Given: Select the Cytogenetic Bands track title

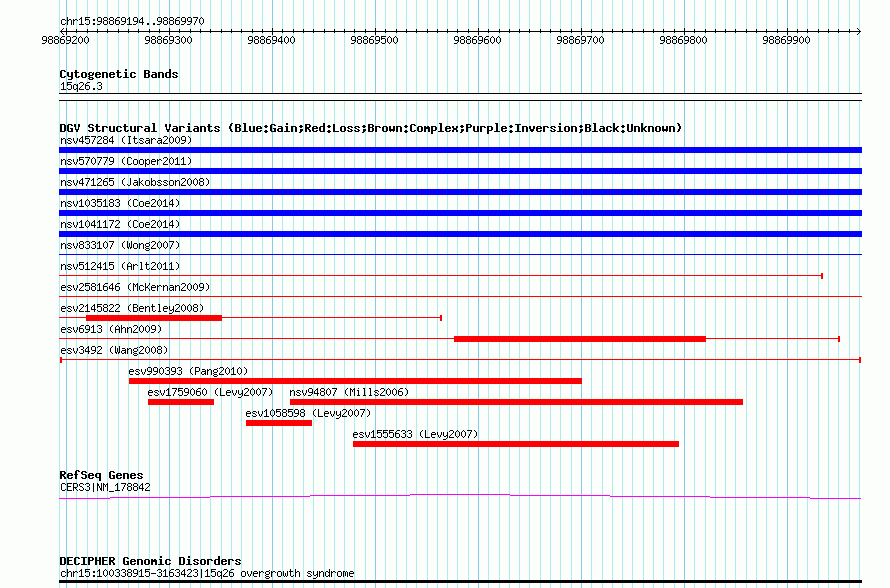Looking at the screenshot, I should click(119, 74).
